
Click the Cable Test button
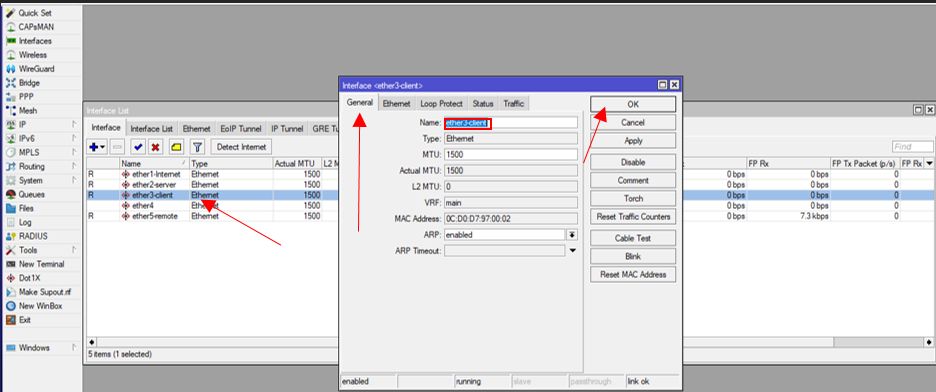tap(633, 238)
